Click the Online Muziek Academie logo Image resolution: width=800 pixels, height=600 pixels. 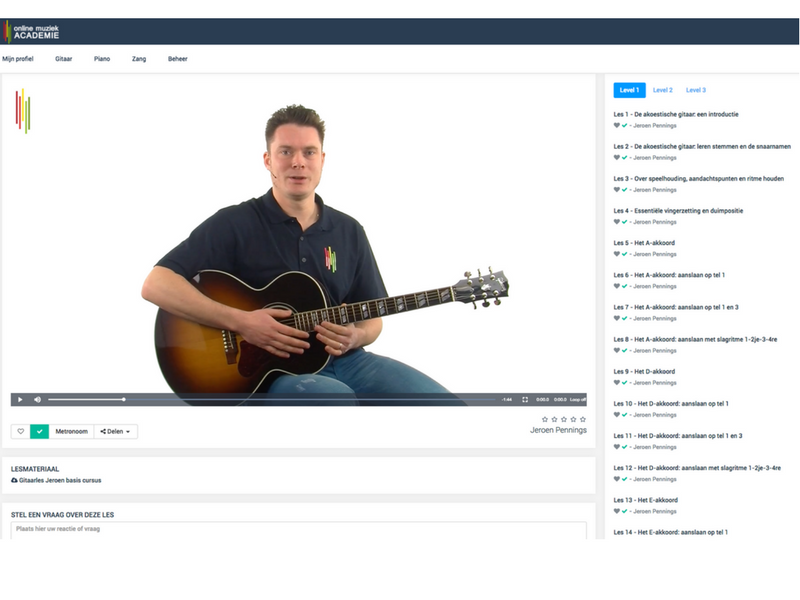click(x=32, y=31)
